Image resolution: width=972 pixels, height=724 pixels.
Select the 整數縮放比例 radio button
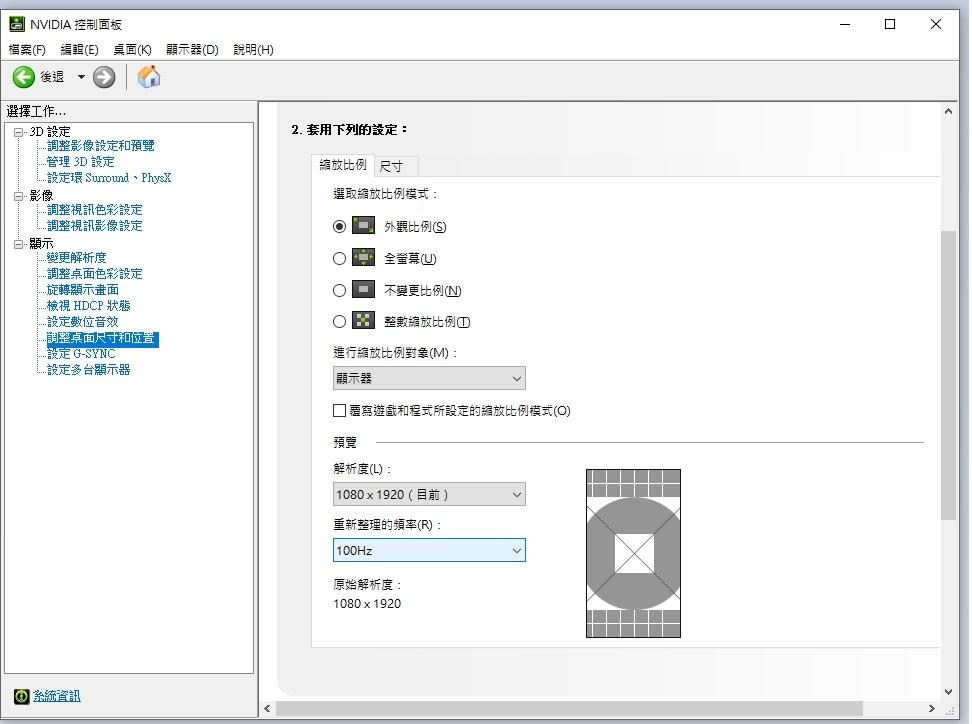[339, 321]
